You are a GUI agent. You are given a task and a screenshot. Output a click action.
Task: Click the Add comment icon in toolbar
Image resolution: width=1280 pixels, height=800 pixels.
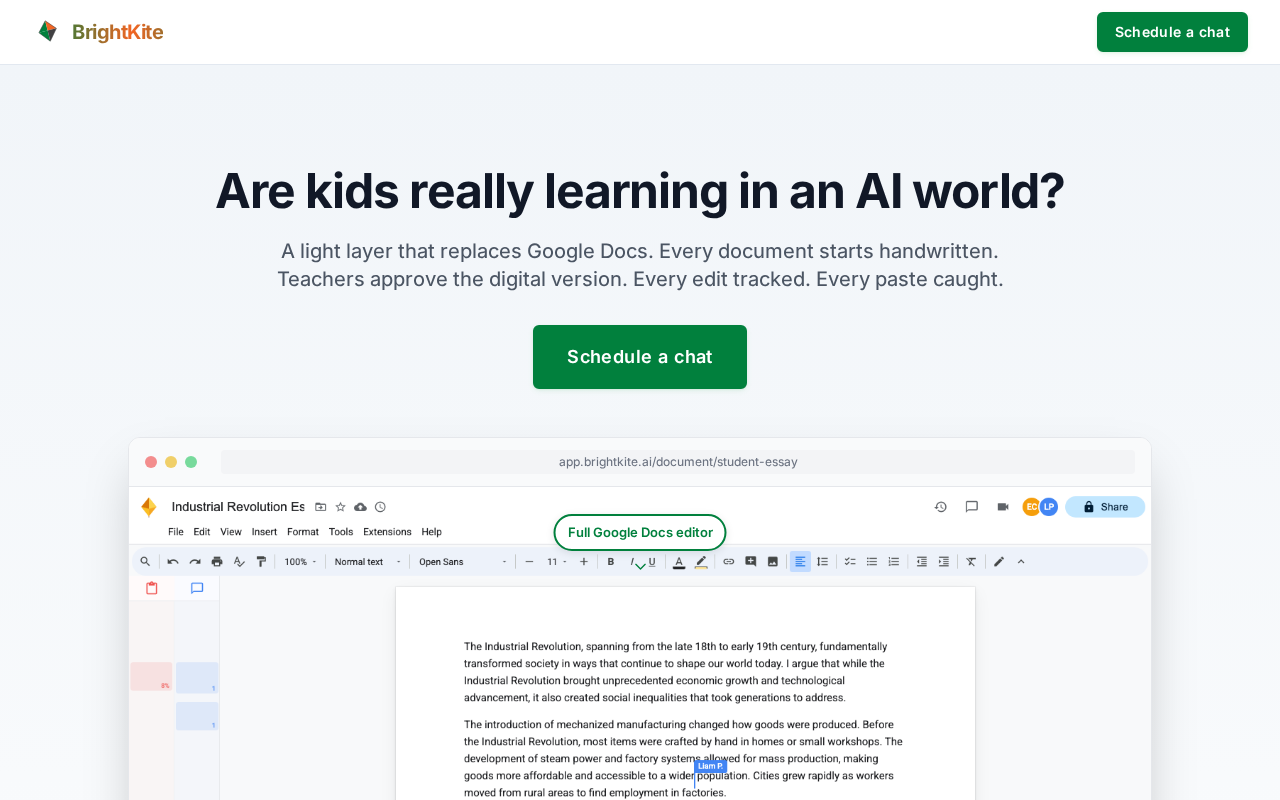point(751,562)
